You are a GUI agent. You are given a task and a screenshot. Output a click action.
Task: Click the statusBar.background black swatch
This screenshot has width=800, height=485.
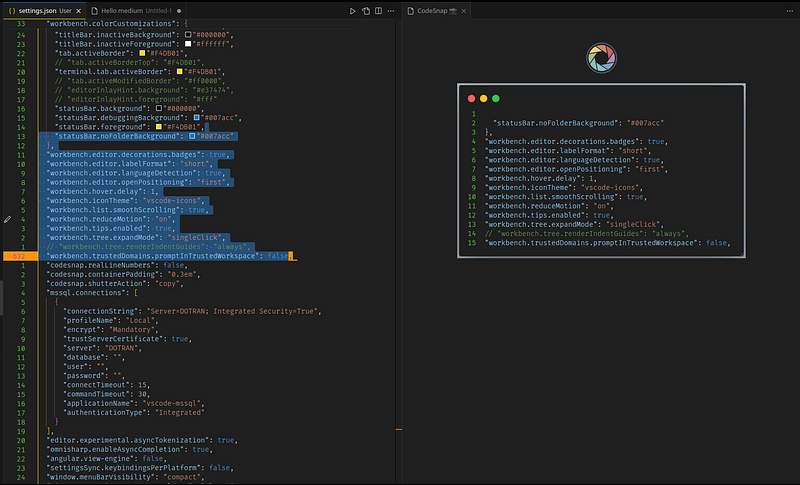pos(159,108)
